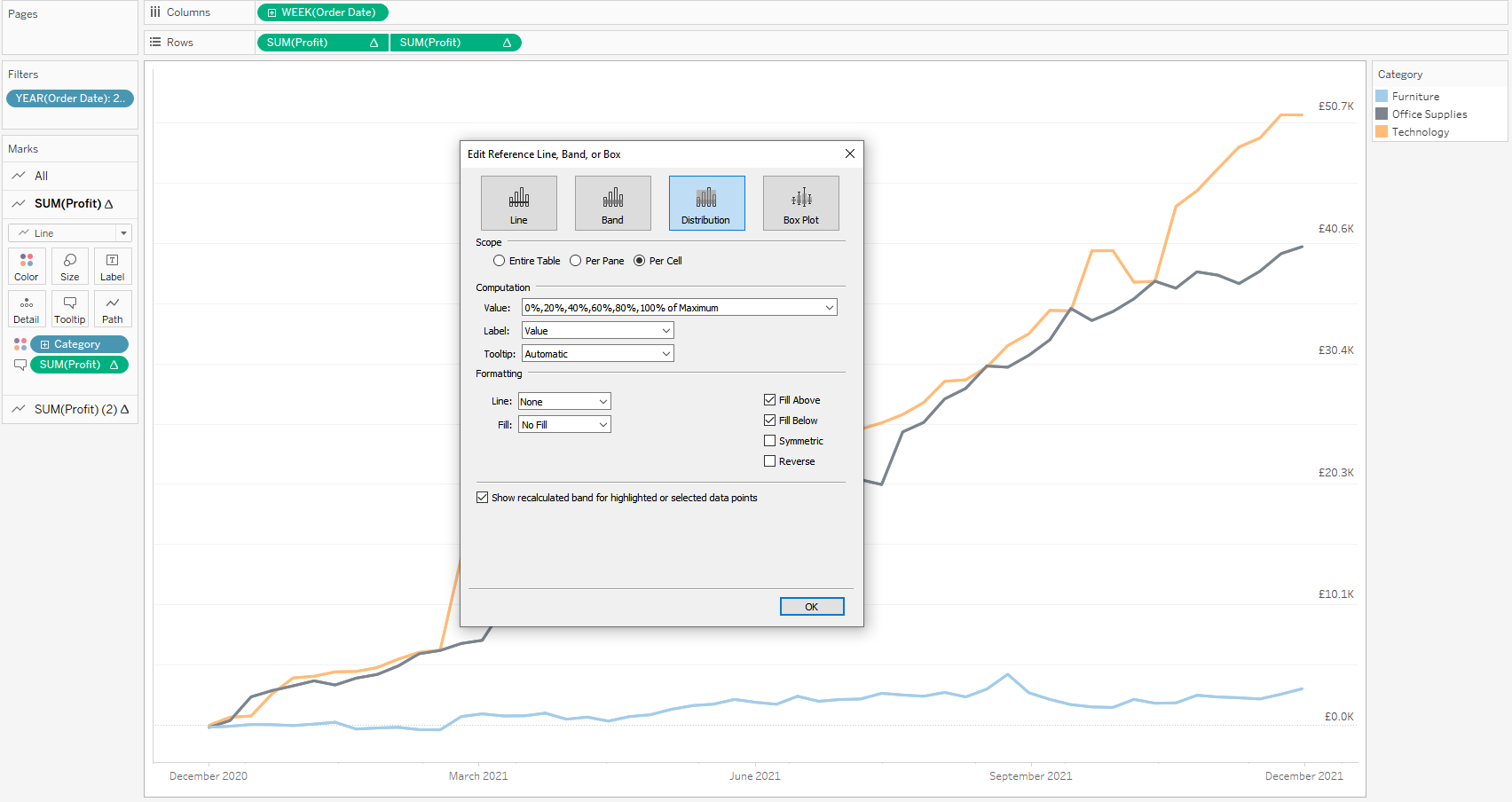1512x802 pixels.
Task: Click the Path marks card button
Action: 113,309
